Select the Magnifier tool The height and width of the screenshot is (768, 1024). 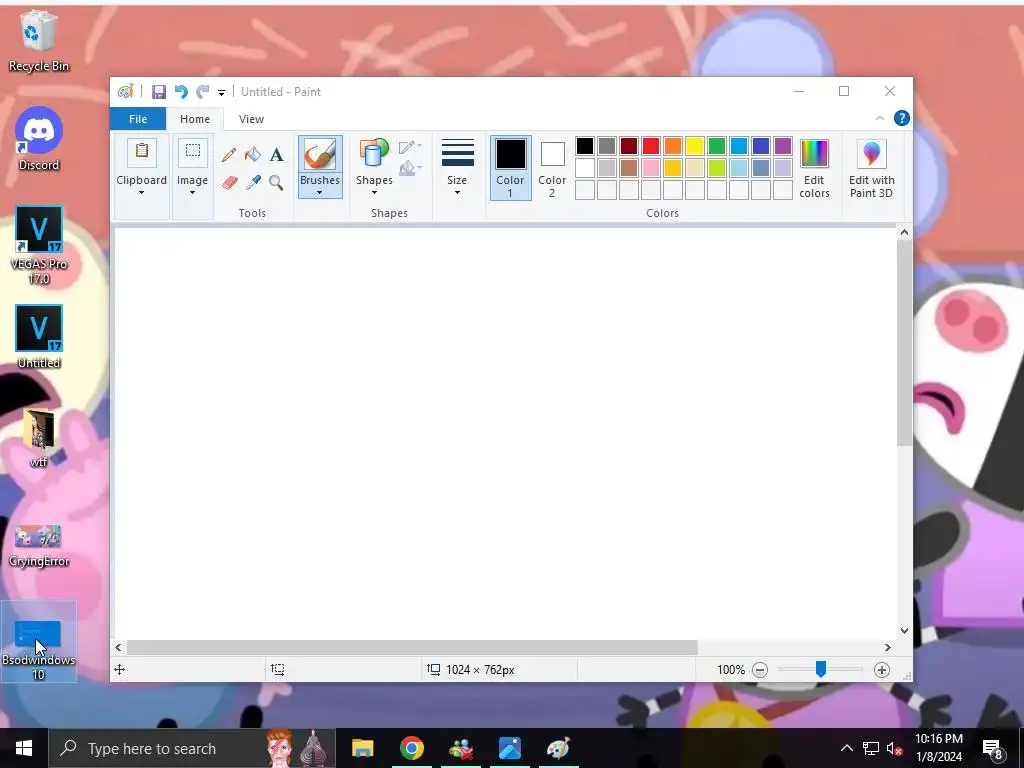[276, 182]
